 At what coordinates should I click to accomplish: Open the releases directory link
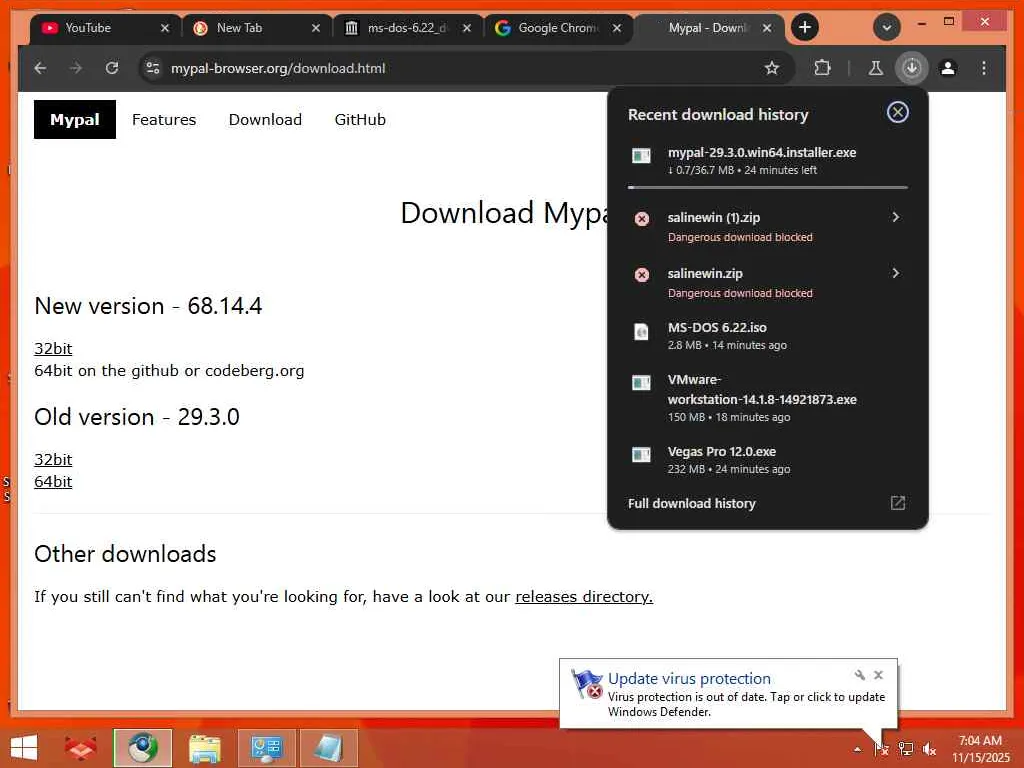(584, 597)
